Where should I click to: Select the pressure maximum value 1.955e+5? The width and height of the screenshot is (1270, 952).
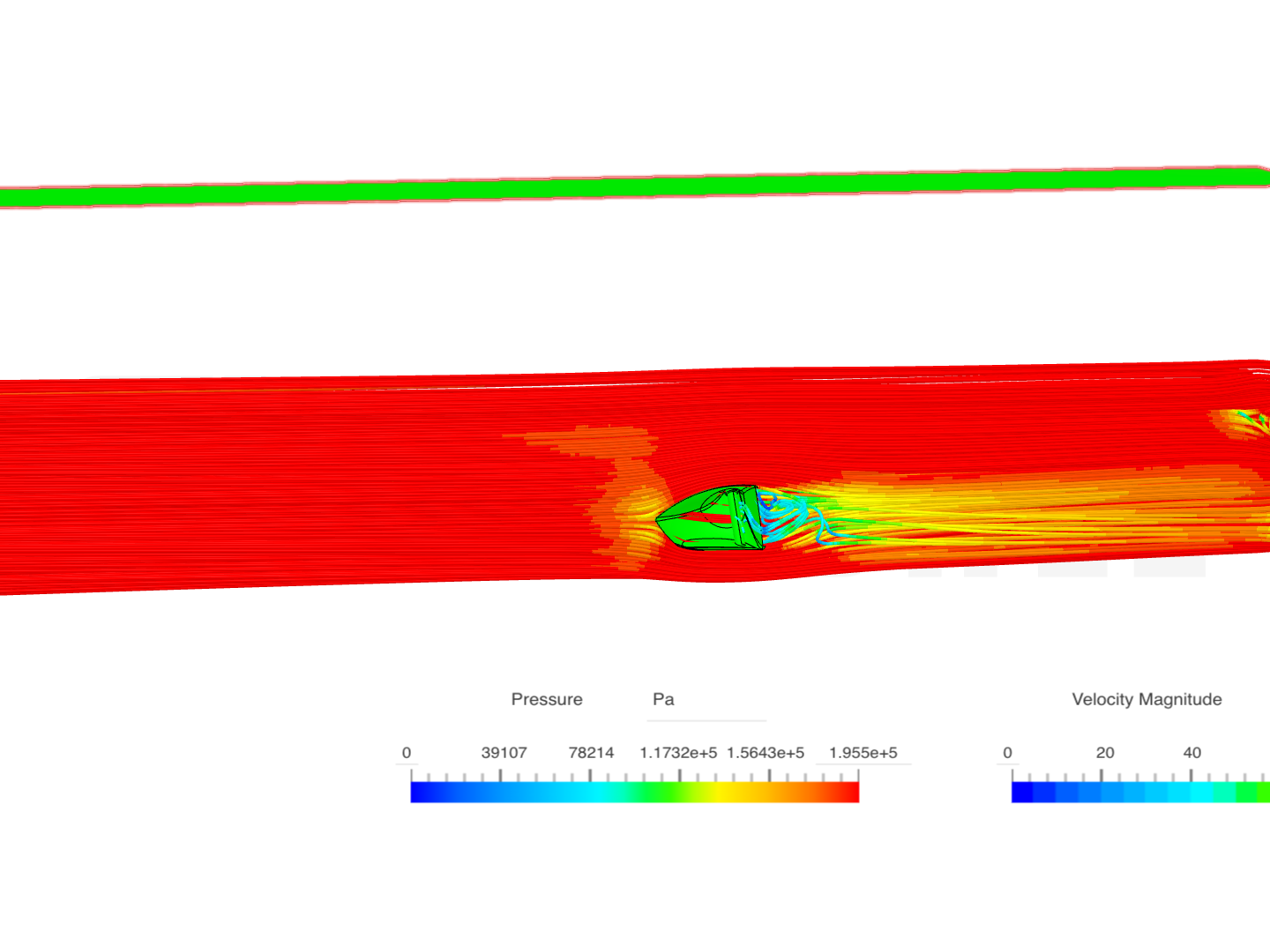(x=863, y=753)
